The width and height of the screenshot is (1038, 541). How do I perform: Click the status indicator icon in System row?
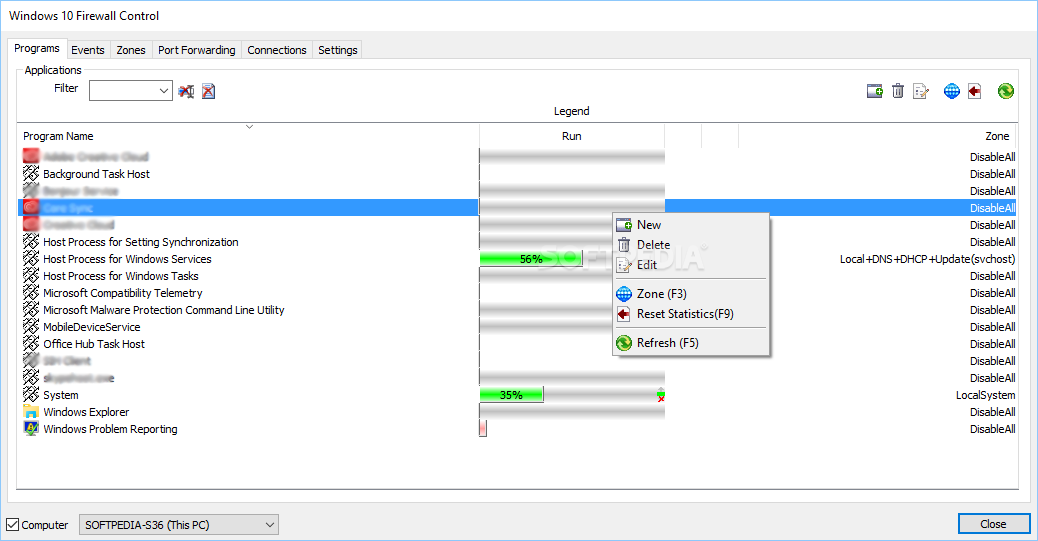click(x=661, y=395)
